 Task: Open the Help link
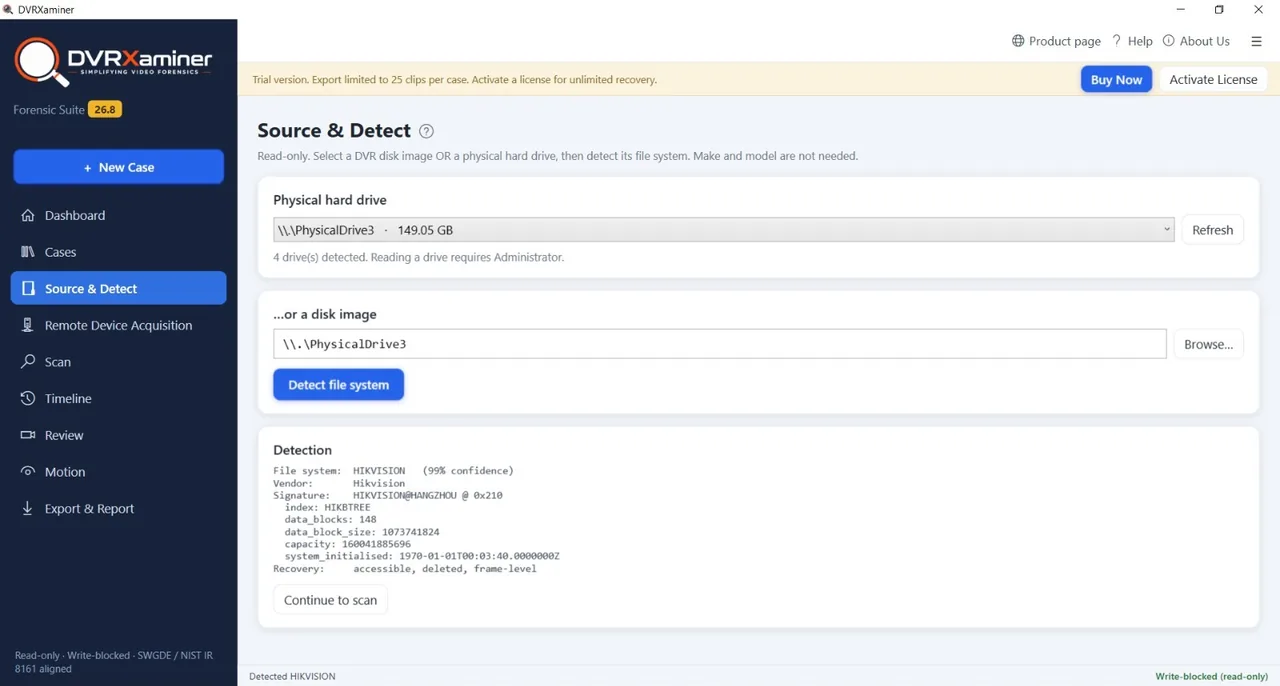click(x=1131, y=41)
